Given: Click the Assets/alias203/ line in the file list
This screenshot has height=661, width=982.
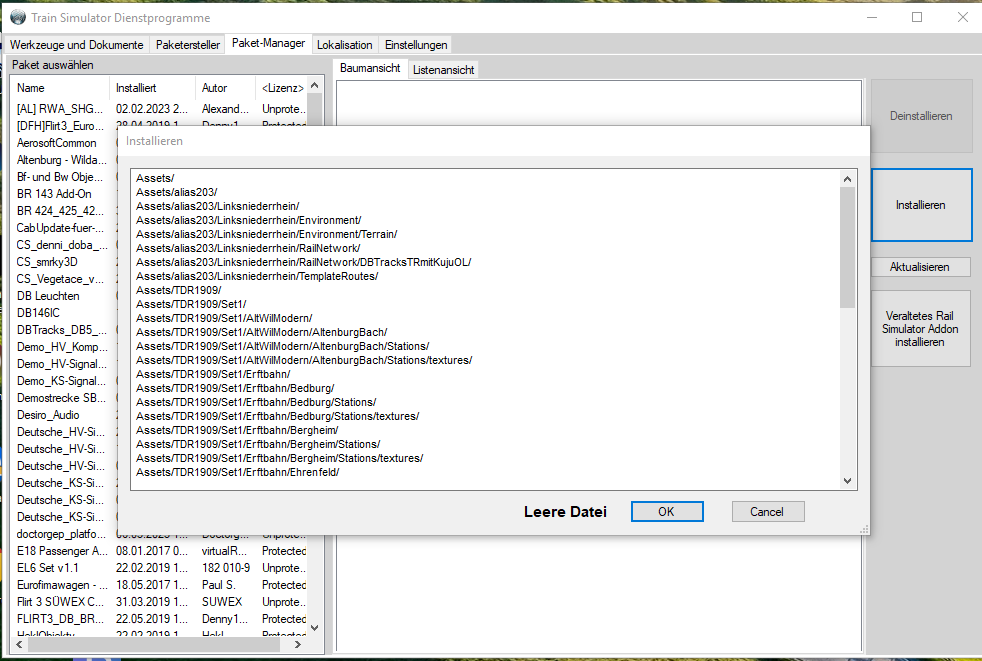Looking at the screenshot, I should coord(177,192).
